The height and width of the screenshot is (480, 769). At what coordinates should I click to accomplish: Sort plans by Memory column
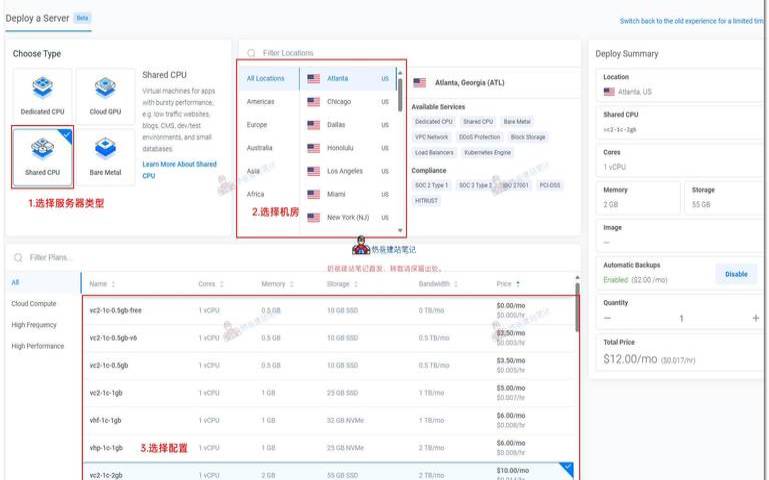[278, 284]
